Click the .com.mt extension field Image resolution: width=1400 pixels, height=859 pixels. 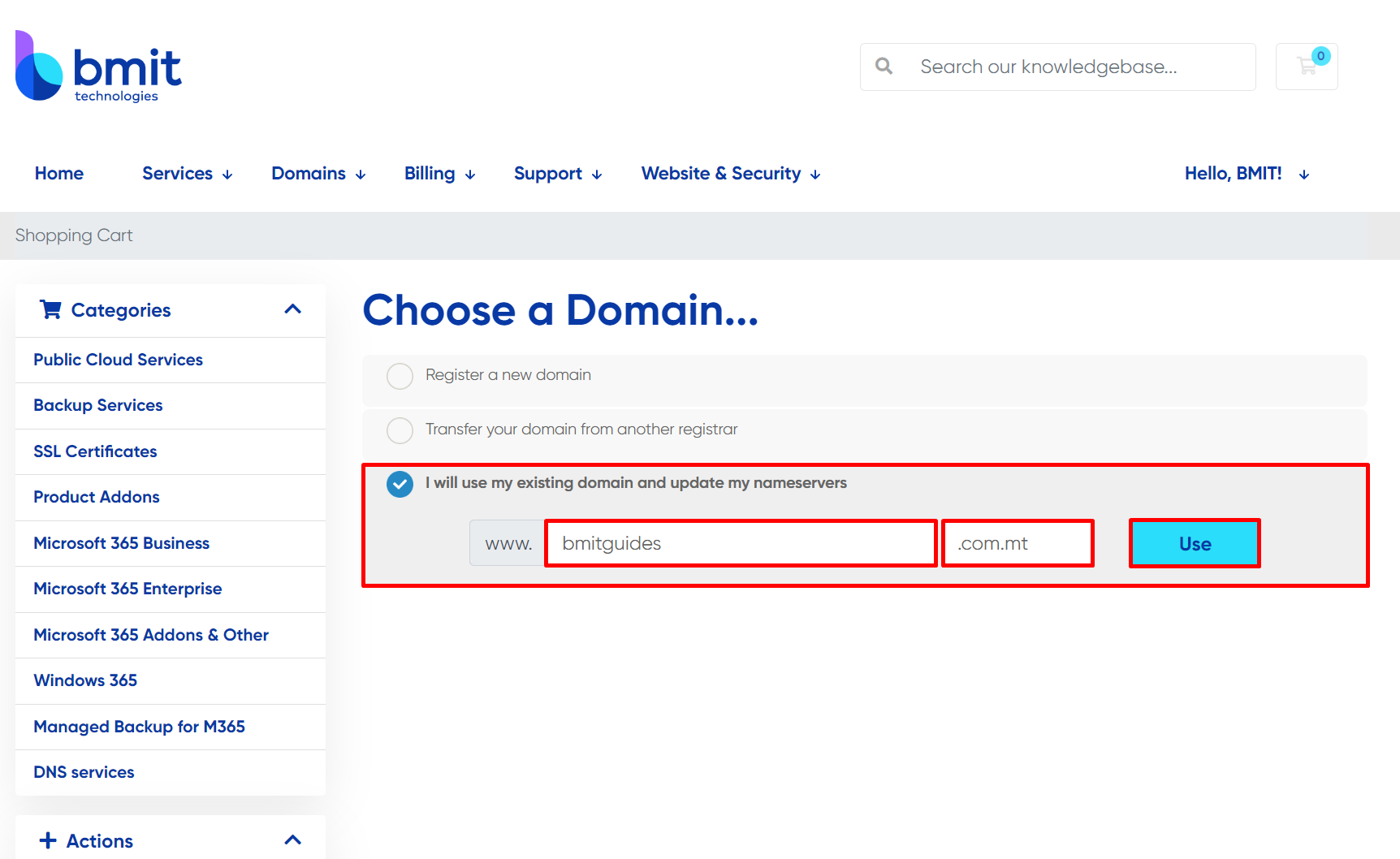pyautogui.click(x=1018, y=543)
